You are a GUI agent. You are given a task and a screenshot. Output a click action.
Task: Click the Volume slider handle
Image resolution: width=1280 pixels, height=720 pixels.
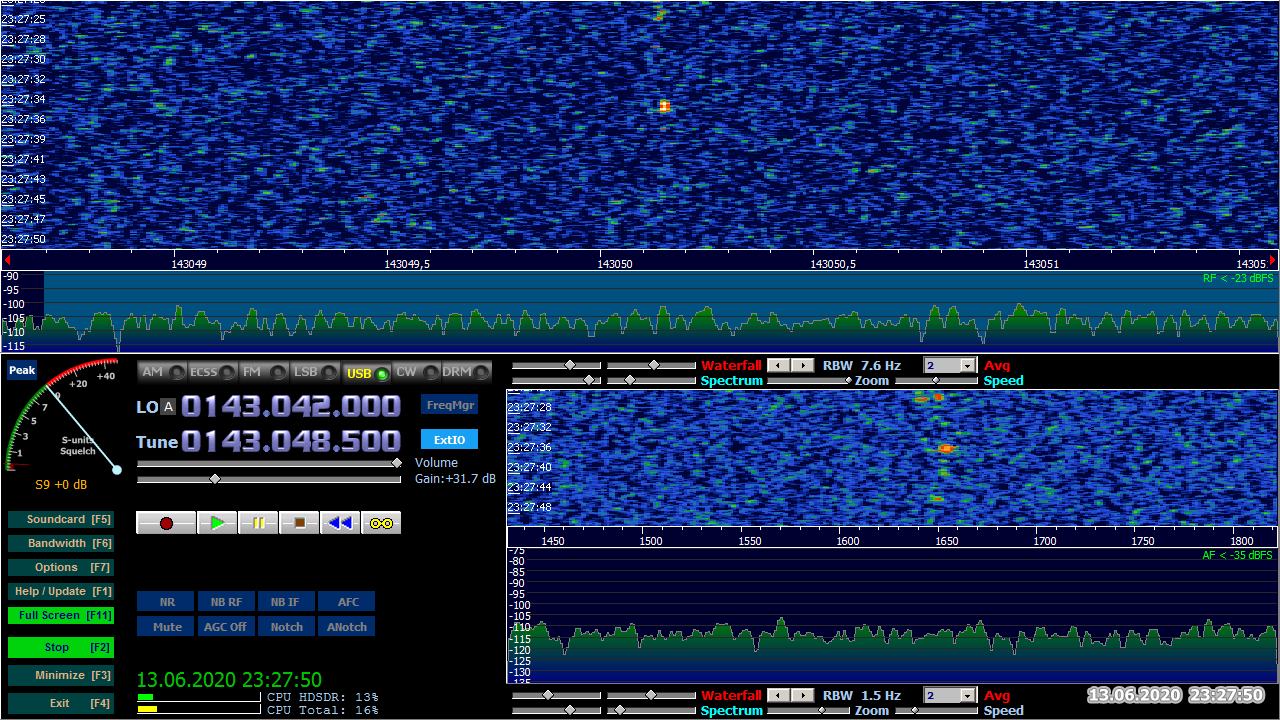point(396,463)
